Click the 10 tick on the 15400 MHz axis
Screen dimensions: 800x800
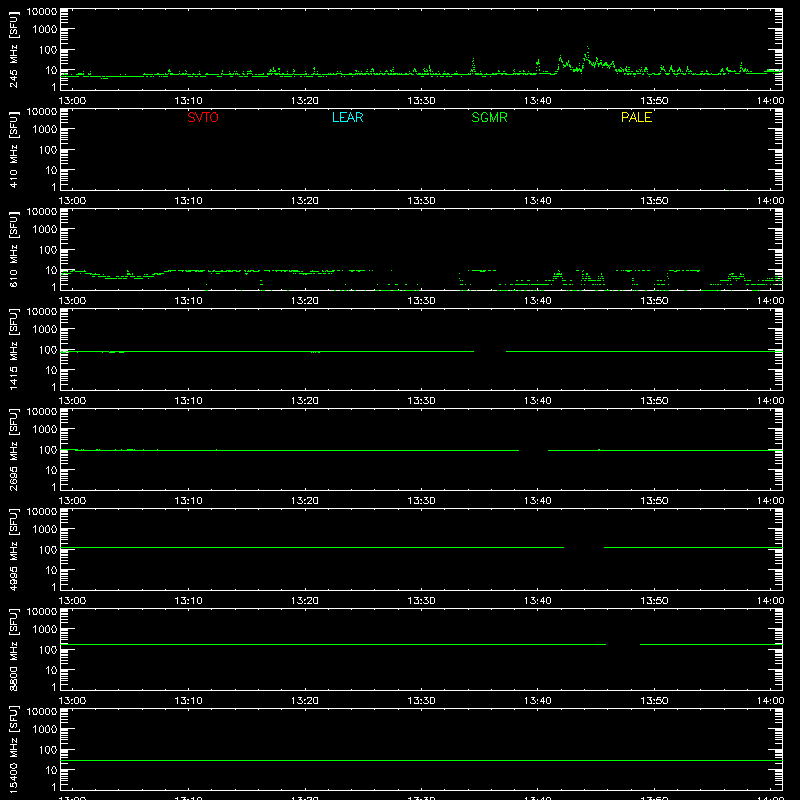click(x=51, y=770)
